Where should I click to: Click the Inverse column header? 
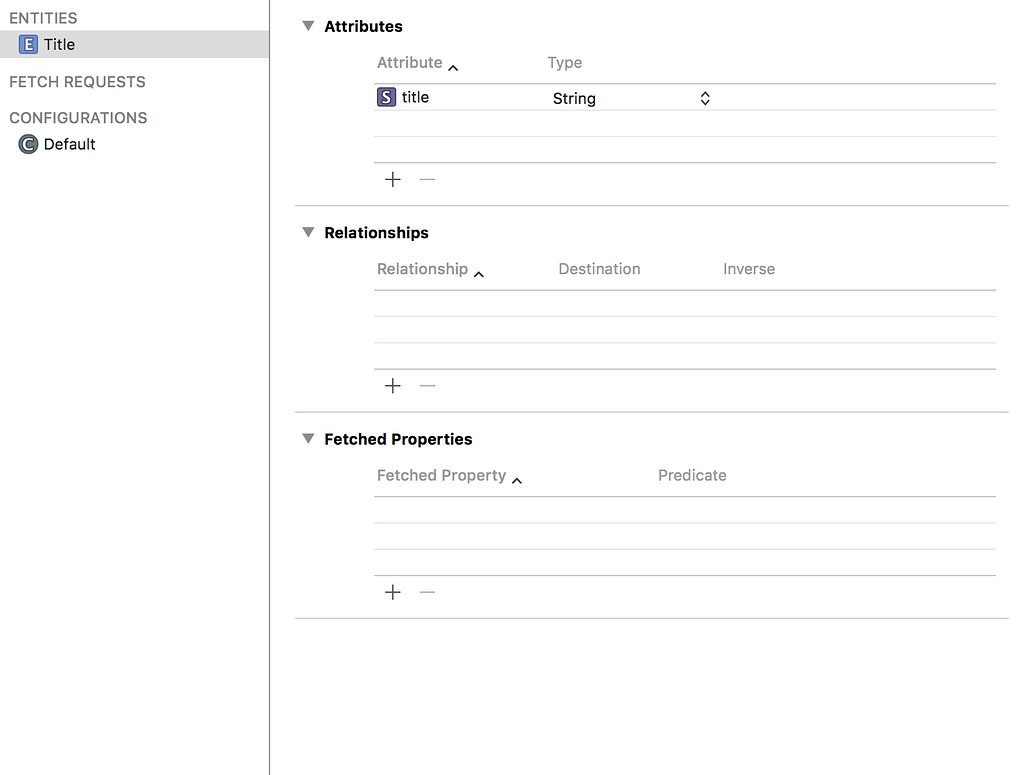(x=749, y=269)
